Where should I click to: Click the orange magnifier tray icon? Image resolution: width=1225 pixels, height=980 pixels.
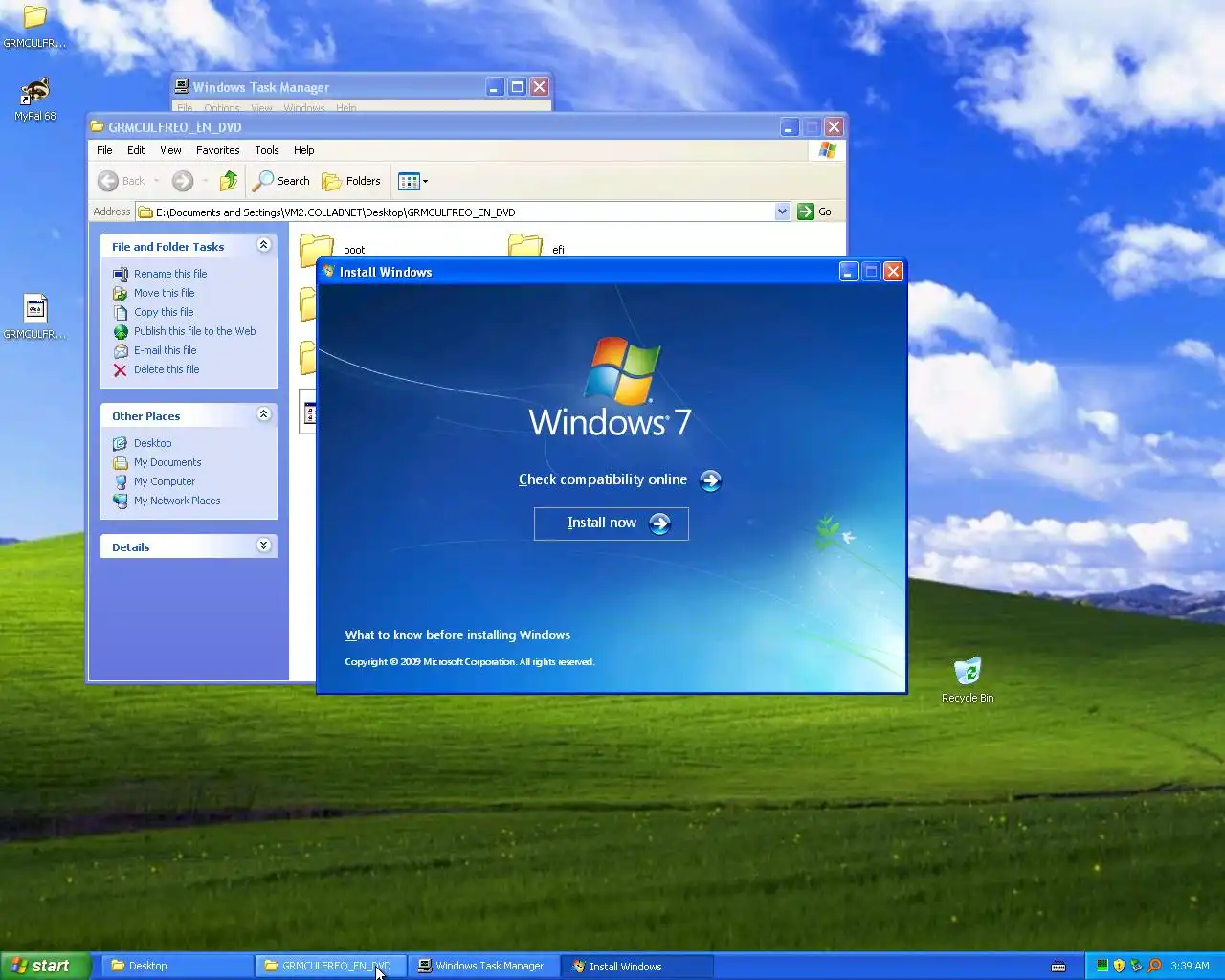pos(1154,966)
